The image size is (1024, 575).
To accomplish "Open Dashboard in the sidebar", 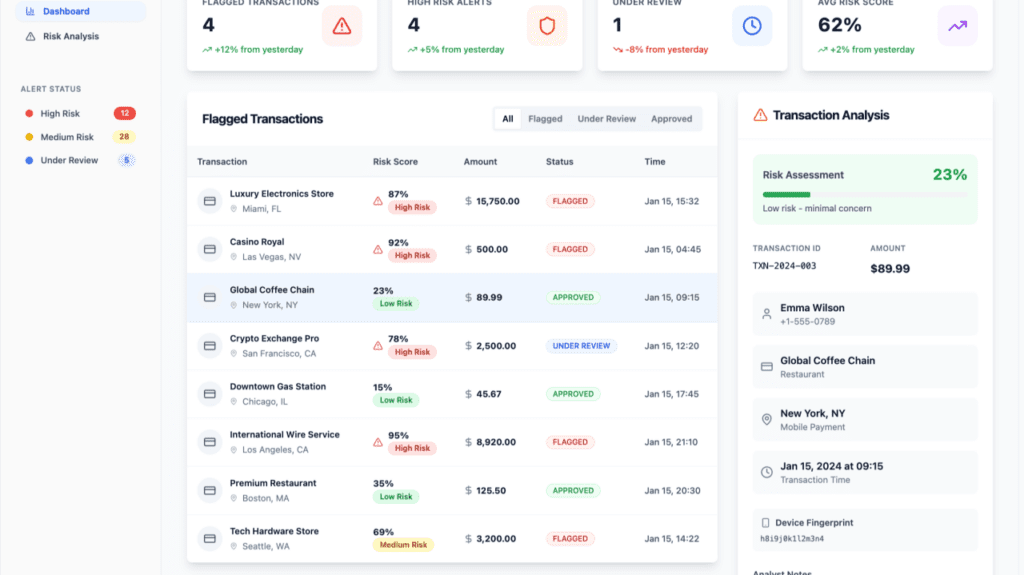I will point(66,12).
